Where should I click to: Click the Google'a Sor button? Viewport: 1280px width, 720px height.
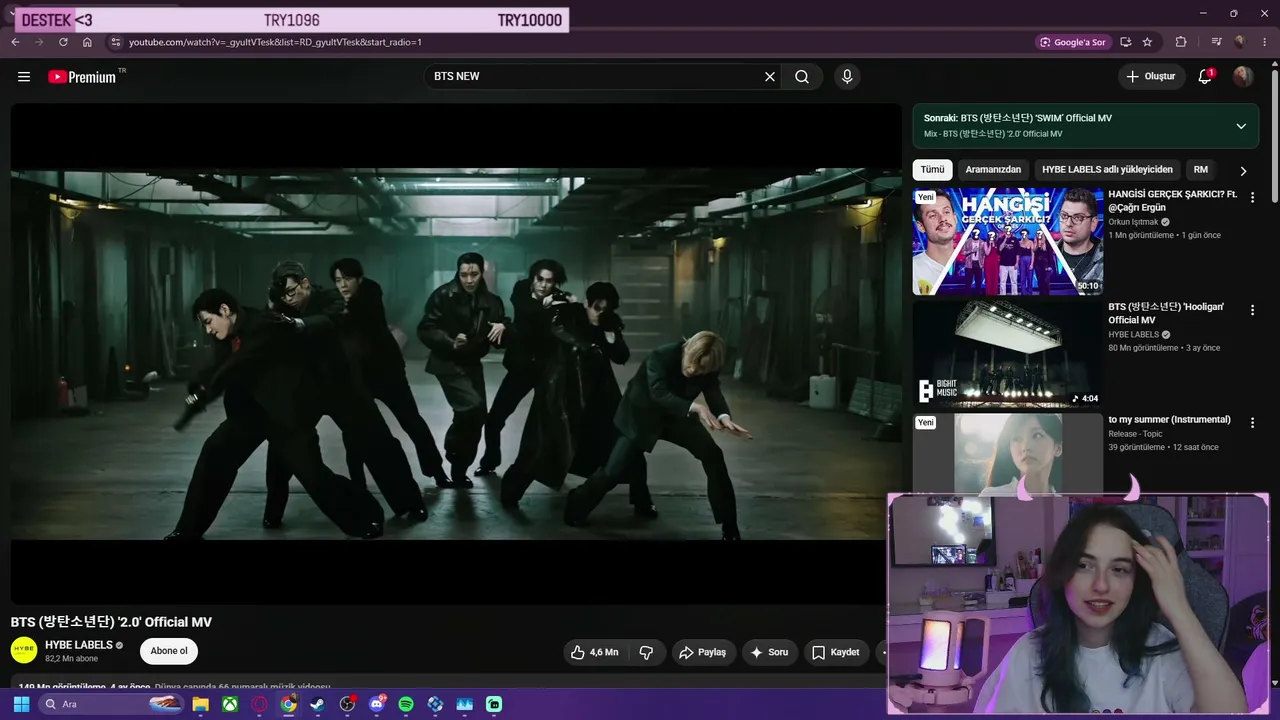[1073, 42]
